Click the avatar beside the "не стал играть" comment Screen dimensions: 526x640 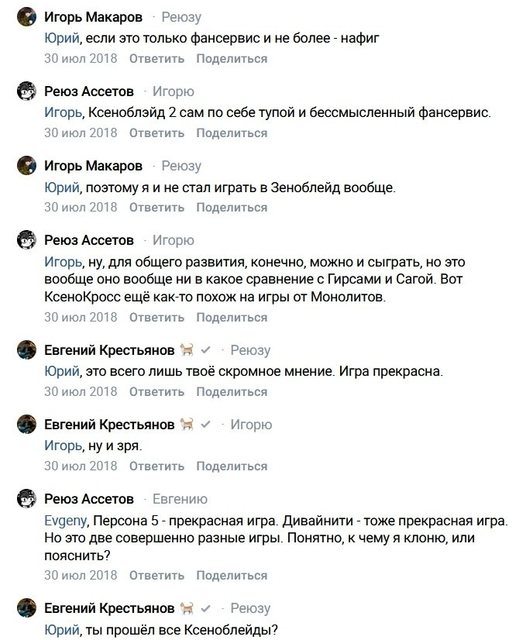27,166
